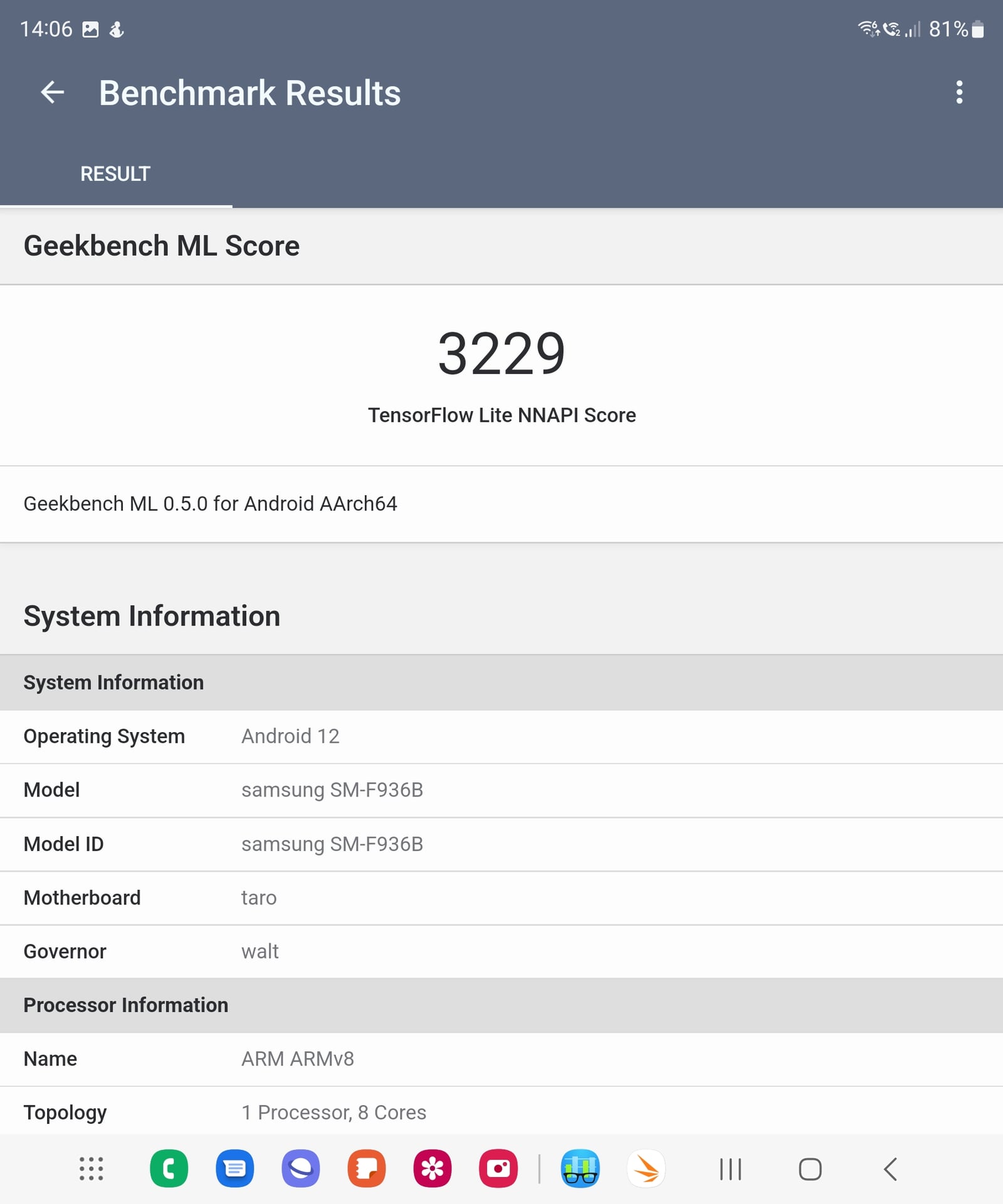Launch the red Camera app
The image size is (1003, 1204).
pyautogui.click(x=498, y=1169)
